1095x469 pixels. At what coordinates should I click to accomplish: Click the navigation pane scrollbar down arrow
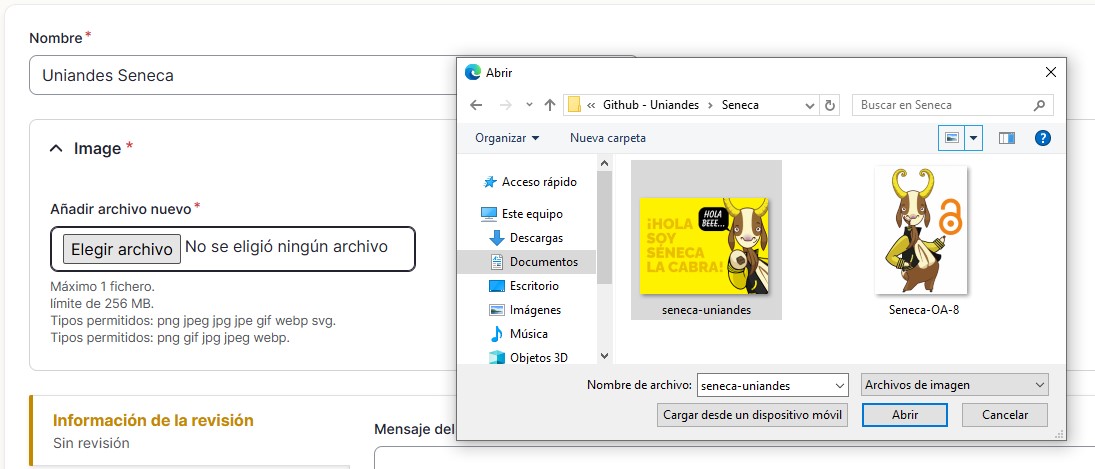[604, 355]
